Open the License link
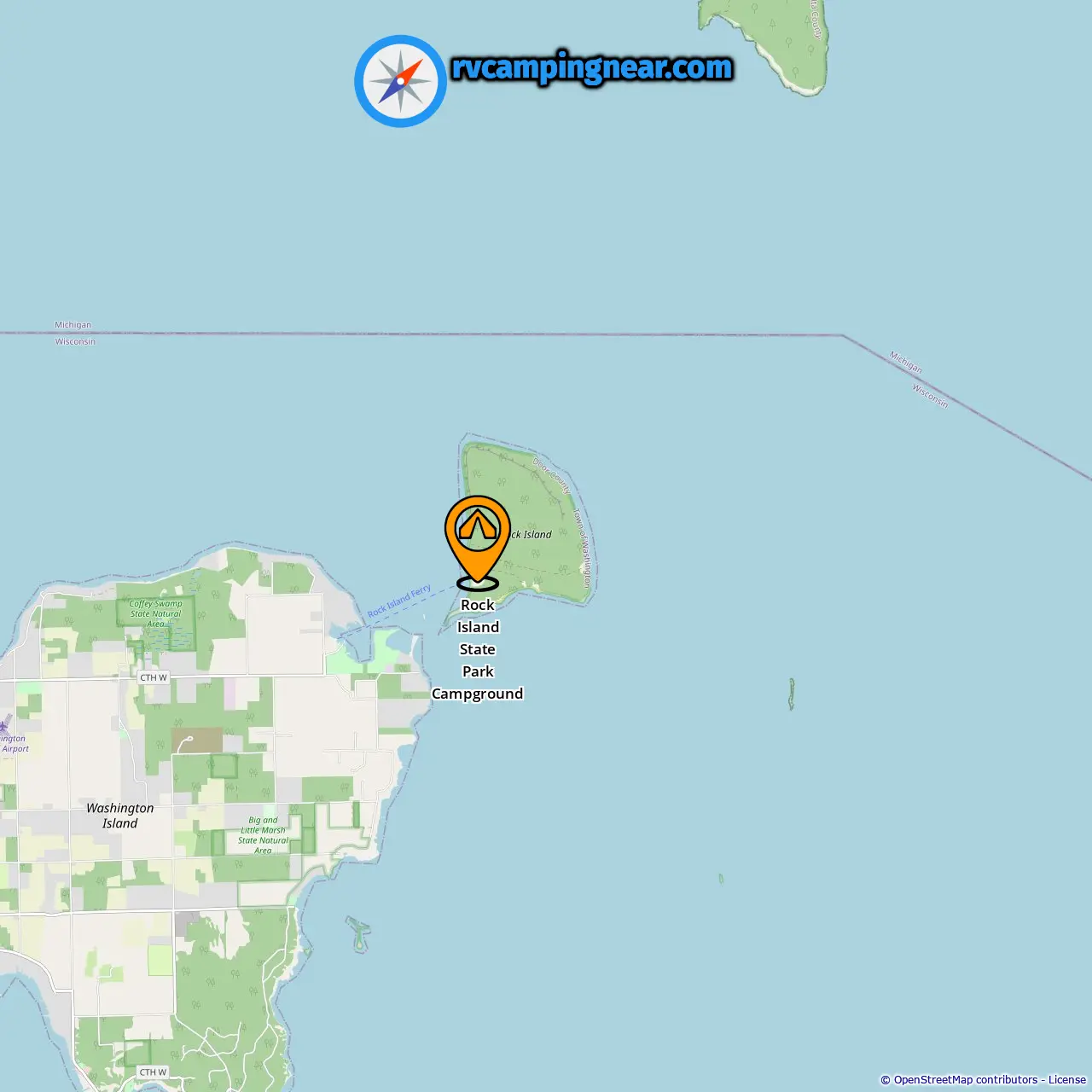Screen dimensions: 1092x1092 coord(1067,1079)
